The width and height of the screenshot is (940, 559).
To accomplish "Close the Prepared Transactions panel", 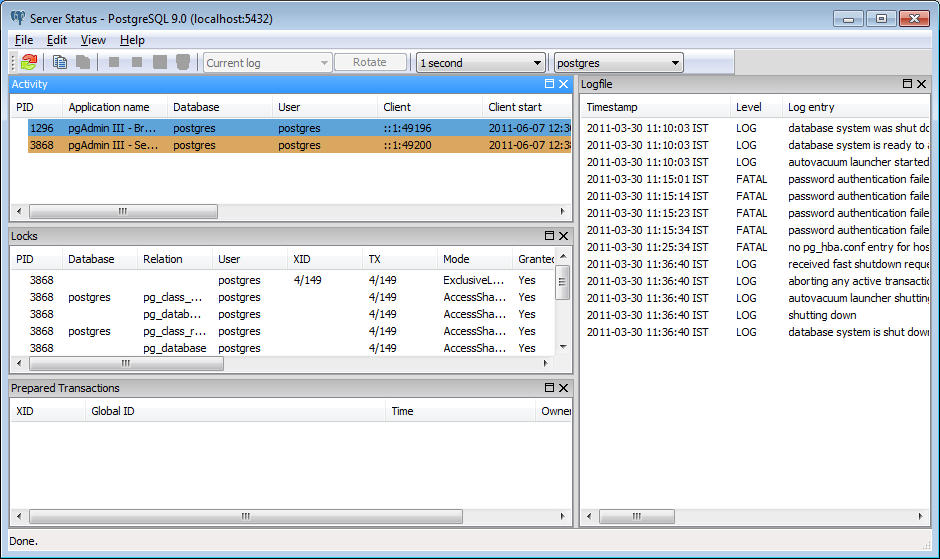I will click(564, 388).
